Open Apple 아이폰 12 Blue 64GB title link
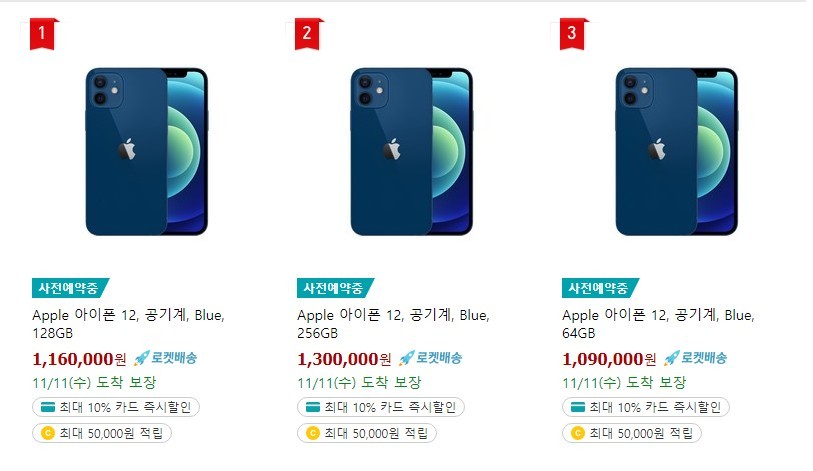813x471 pixels. click(658, 324)
